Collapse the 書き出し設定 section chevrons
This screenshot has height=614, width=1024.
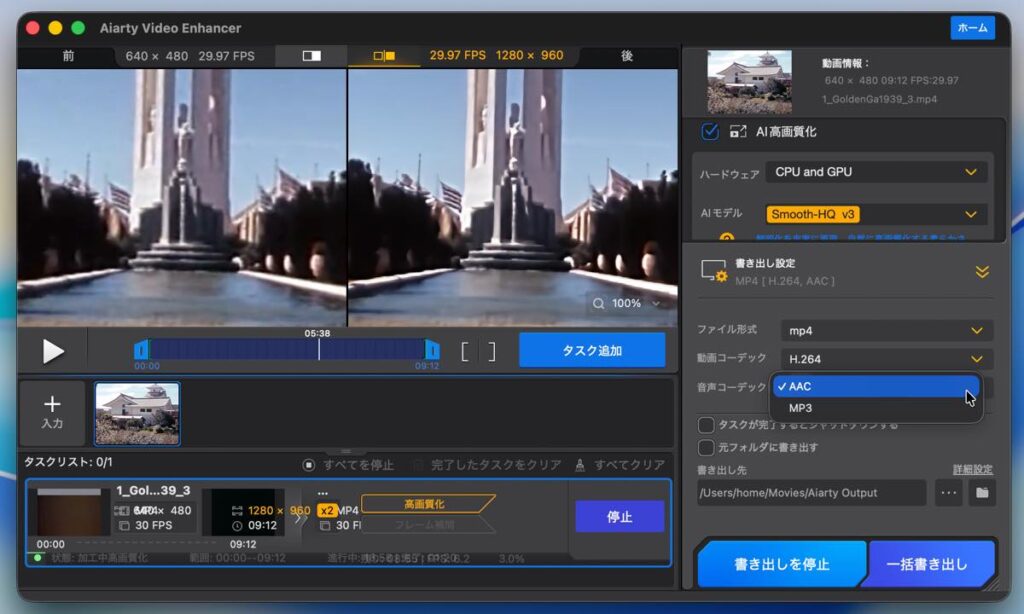pos(982,272)
